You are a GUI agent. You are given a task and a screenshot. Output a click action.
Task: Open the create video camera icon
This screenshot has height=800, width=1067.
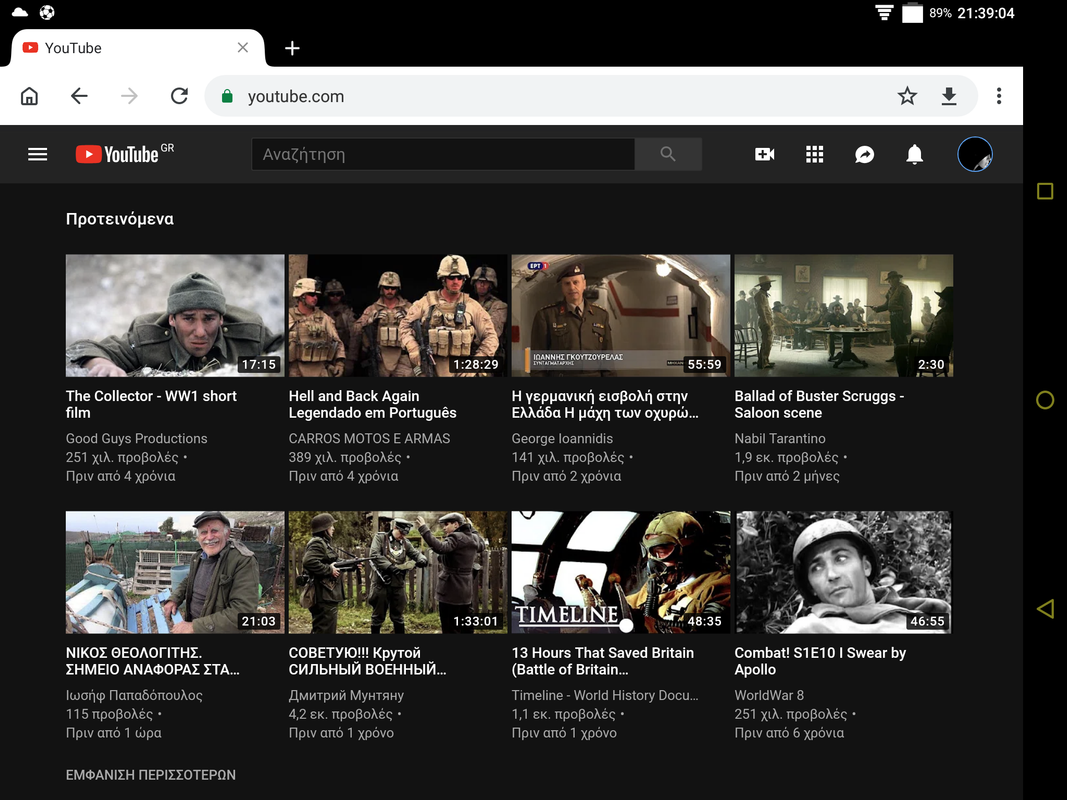[x=765, y=154]
